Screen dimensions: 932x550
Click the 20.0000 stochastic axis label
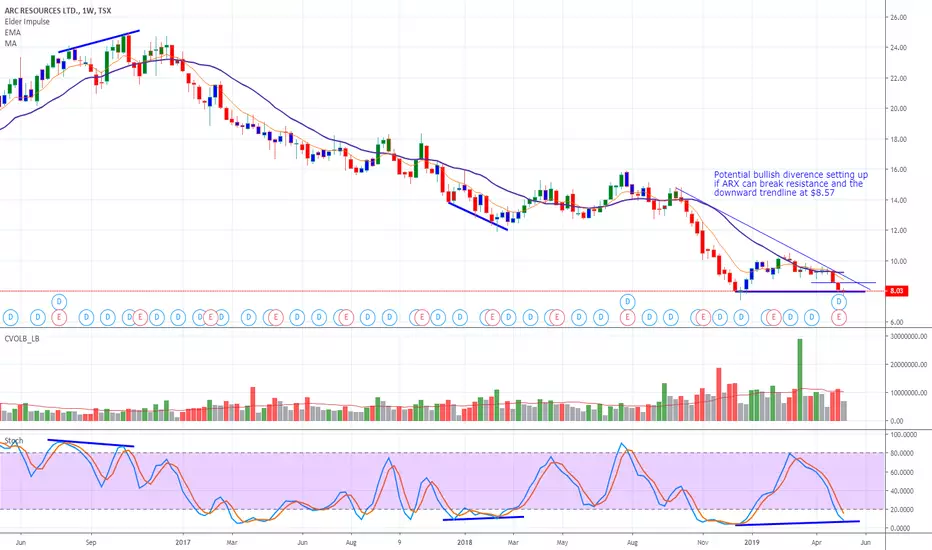click(902, 510)
